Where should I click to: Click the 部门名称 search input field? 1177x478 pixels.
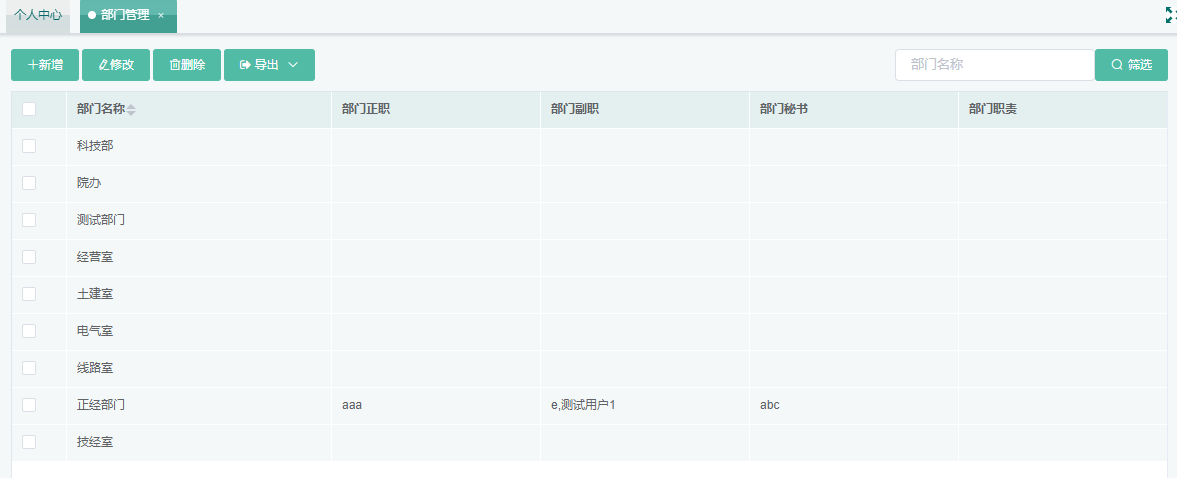tap(994, 65)
